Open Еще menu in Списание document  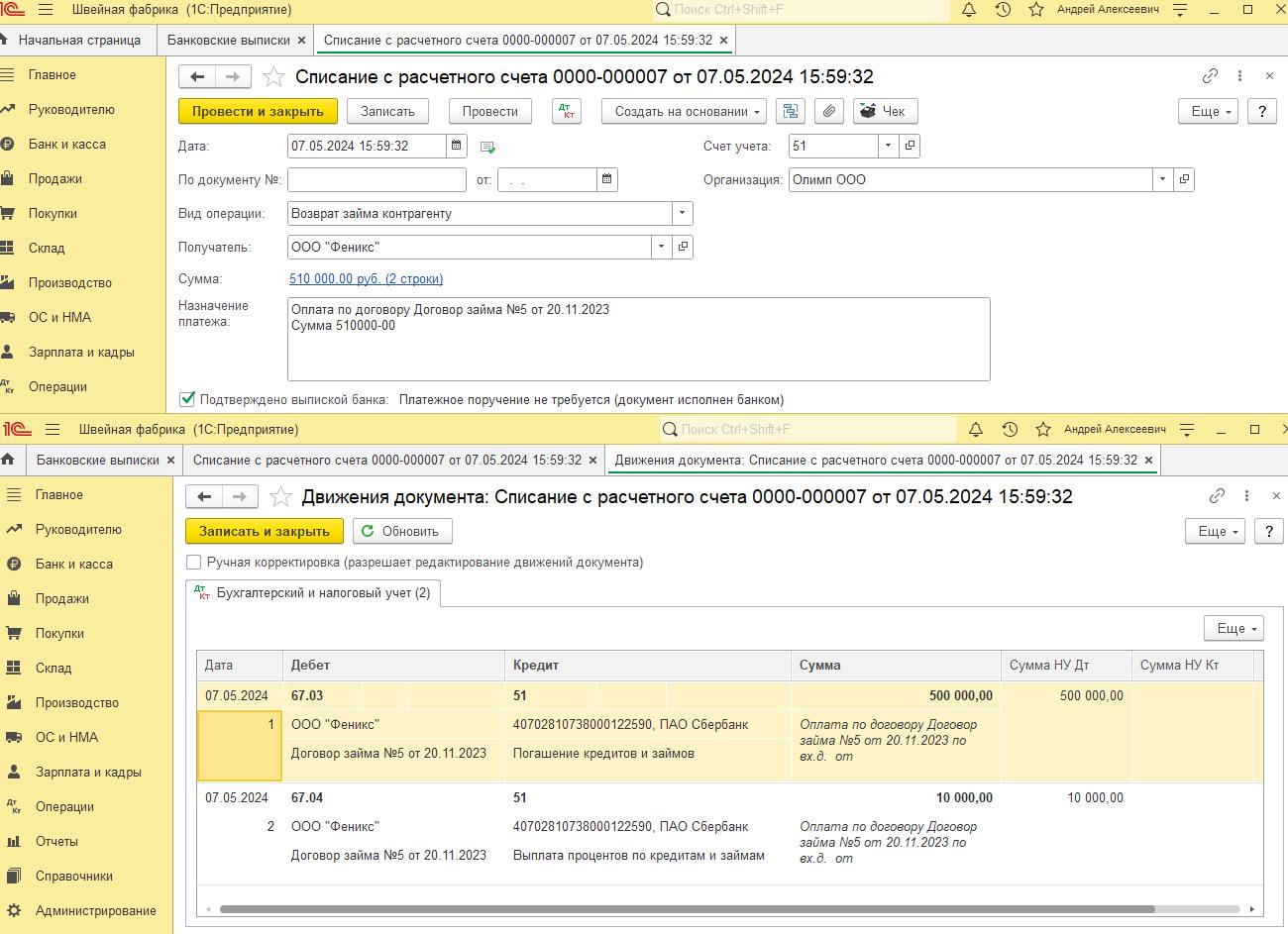pos(1210,111)
